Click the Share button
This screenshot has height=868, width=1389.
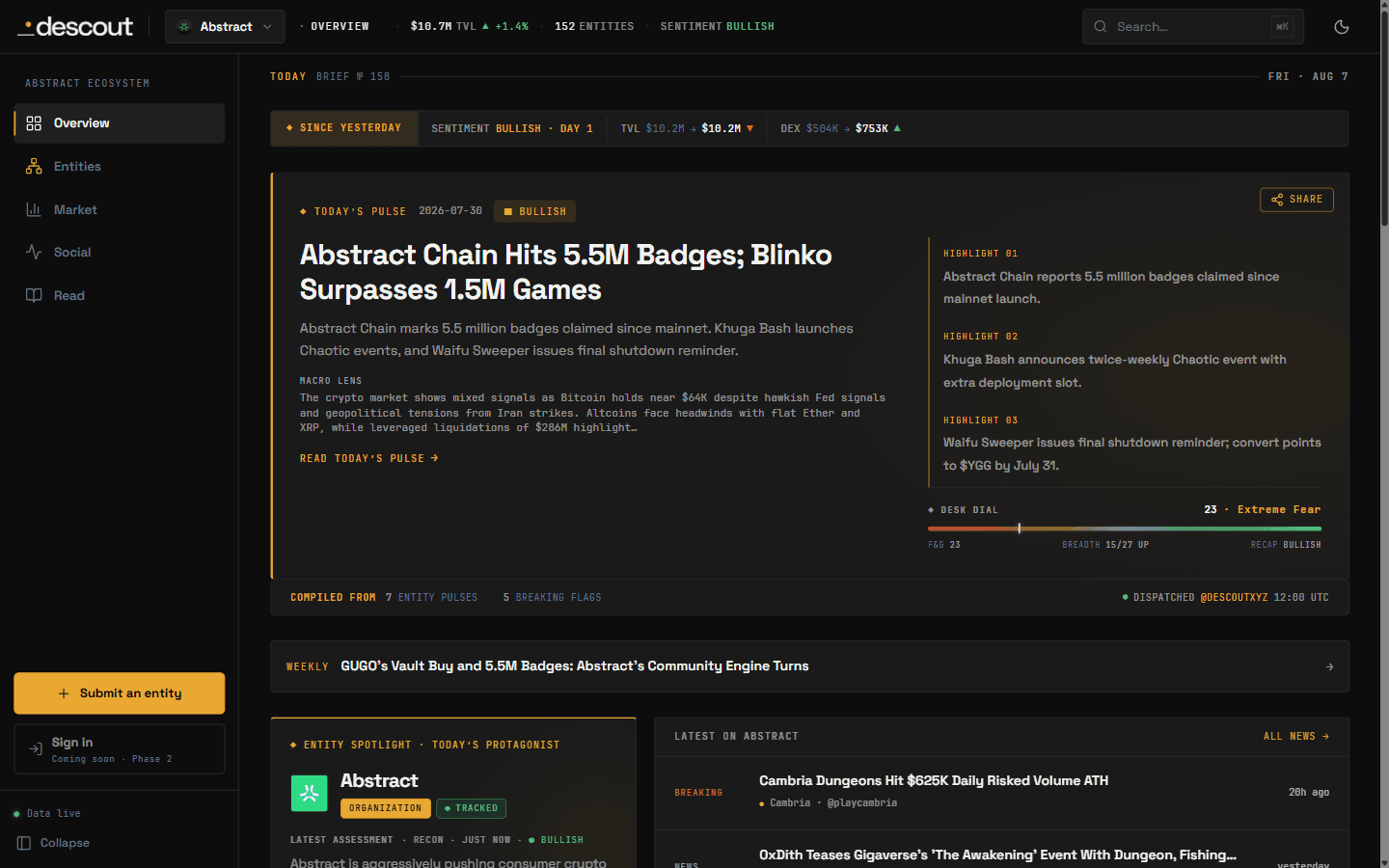point(1296,200)
